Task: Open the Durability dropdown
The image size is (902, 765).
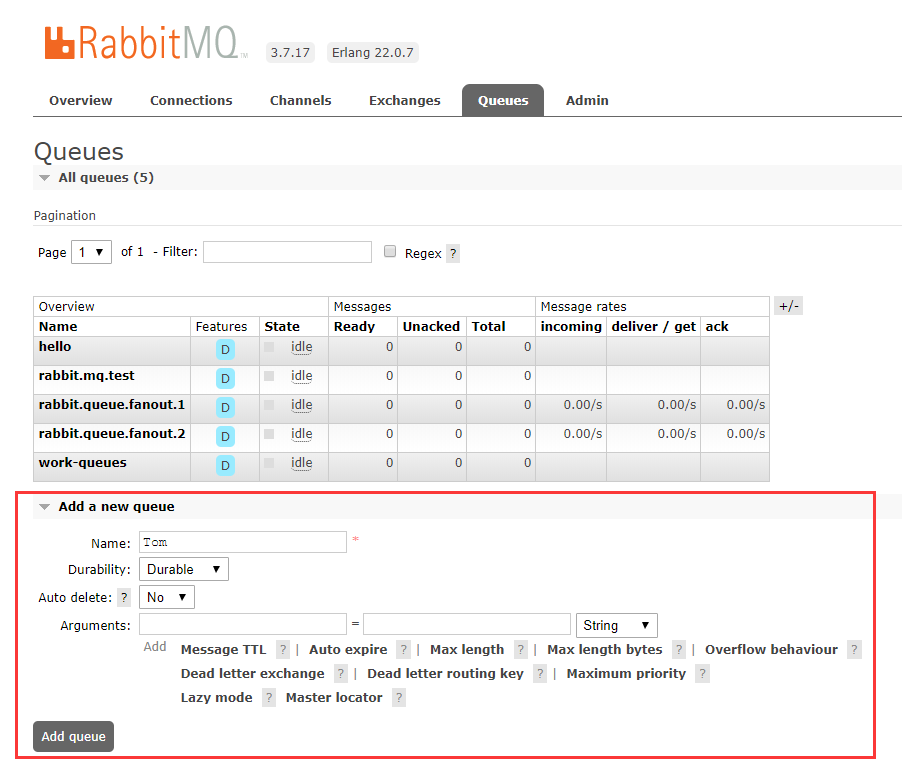Action: pyautogui.click(x=183, y=568)
